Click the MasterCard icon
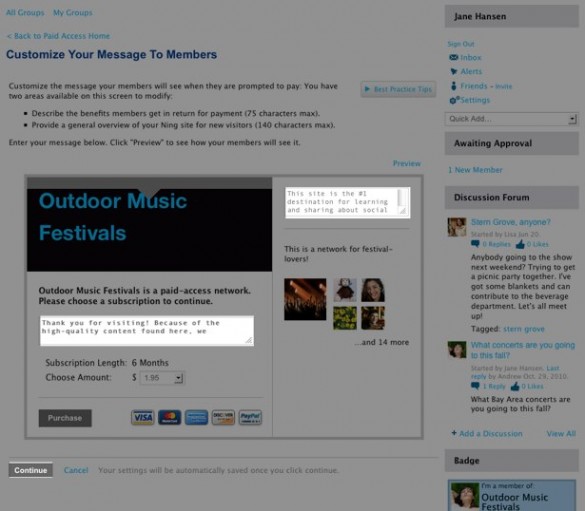The image size is (585, 511). click(x=169, y=417)
